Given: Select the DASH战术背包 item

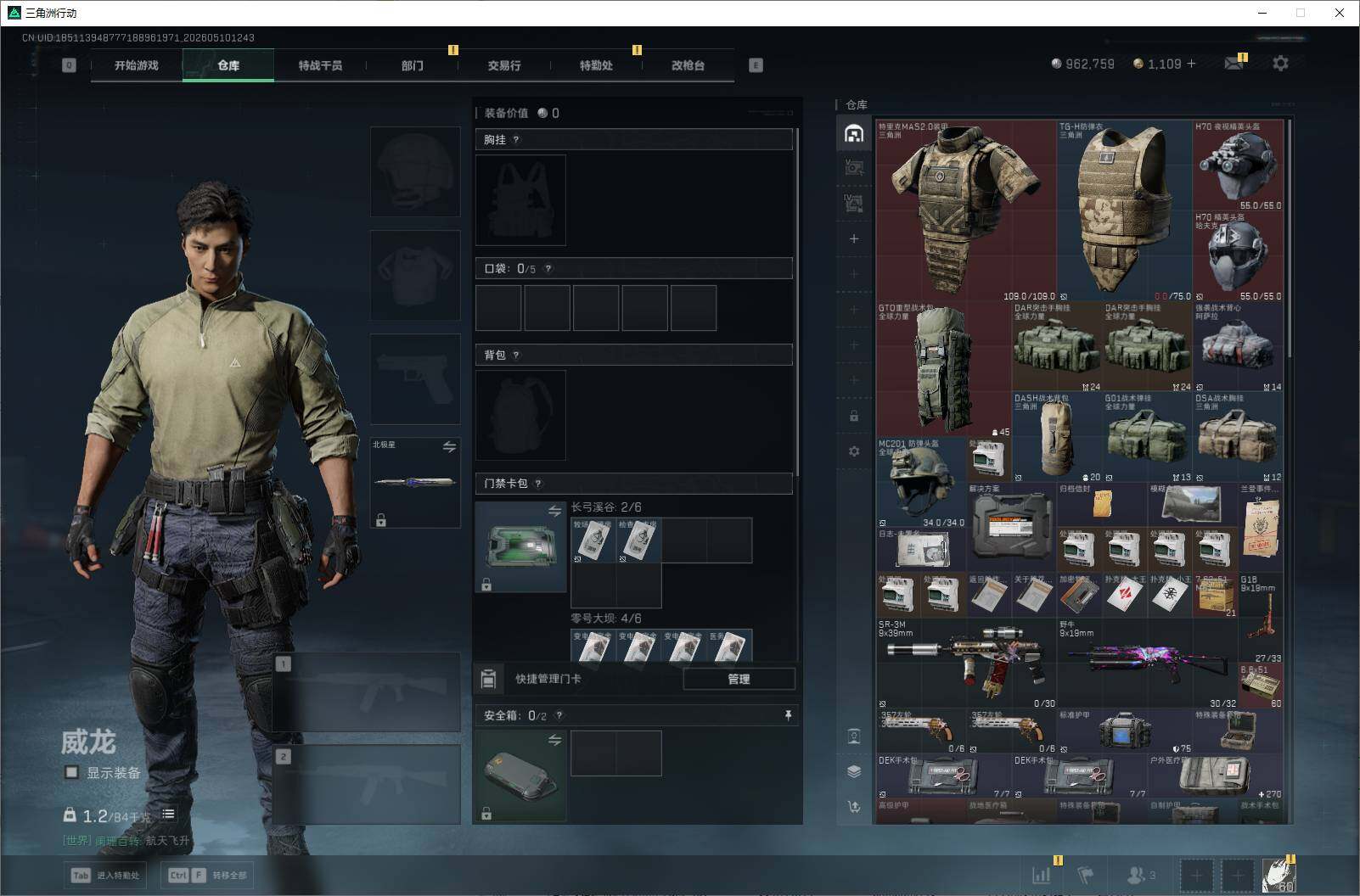Looking at the screenshot, I should click(x=1057, y=438).
